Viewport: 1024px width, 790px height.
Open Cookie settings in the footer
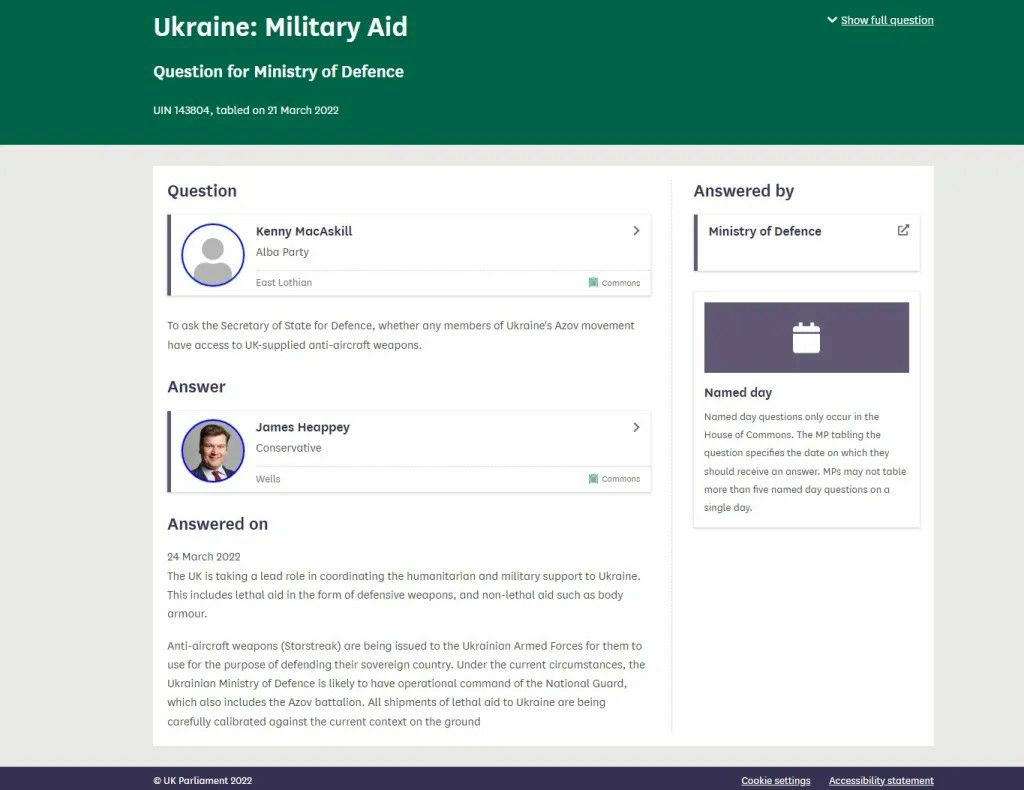776,780
